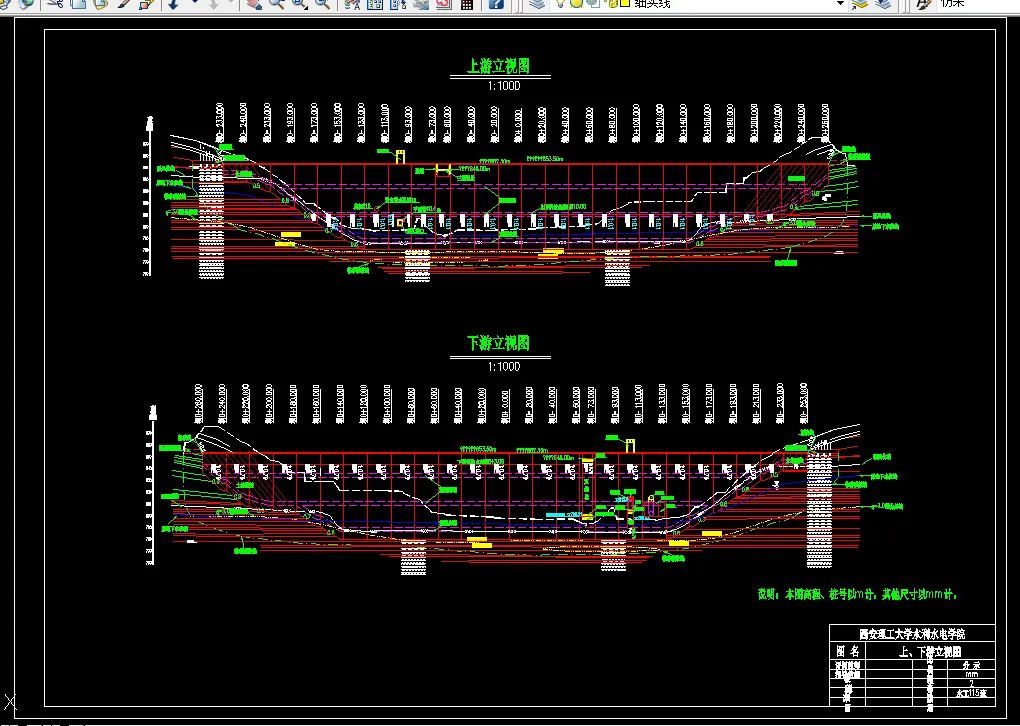Click the Cut scissors icon
1020x726 pixels.
[x=57, y=4]
